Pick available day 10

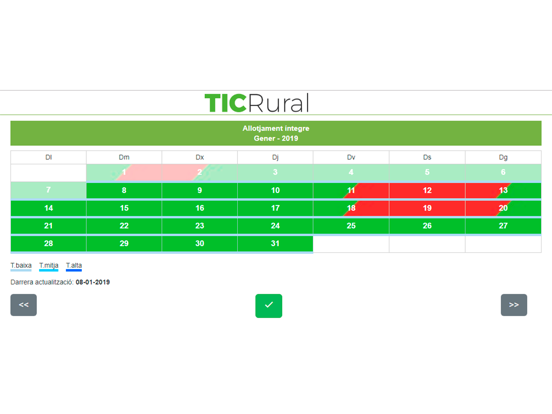(275, 190)
